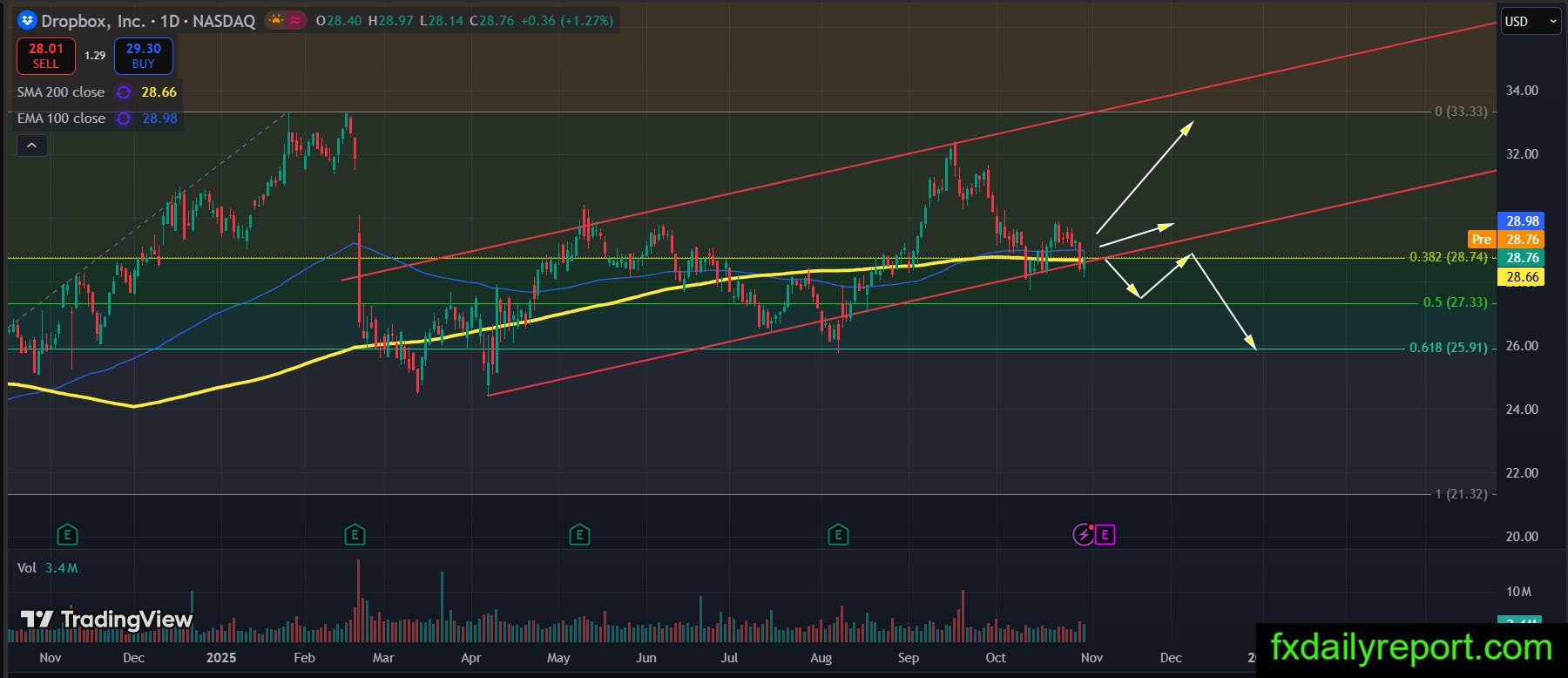Open the earnings marker above Nov 2024
1568x678 pixels.
(67, 534)
